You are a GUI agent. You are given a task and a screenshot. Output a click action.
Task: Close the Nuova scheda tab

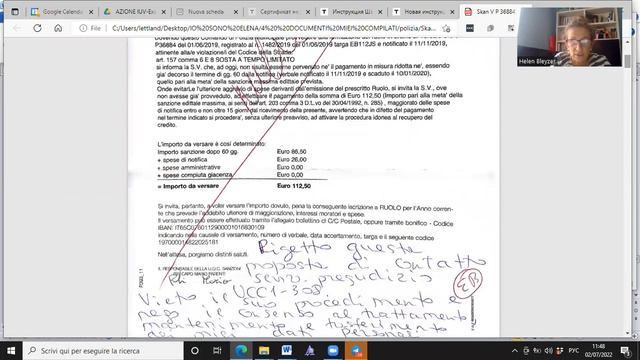[236, 12]
